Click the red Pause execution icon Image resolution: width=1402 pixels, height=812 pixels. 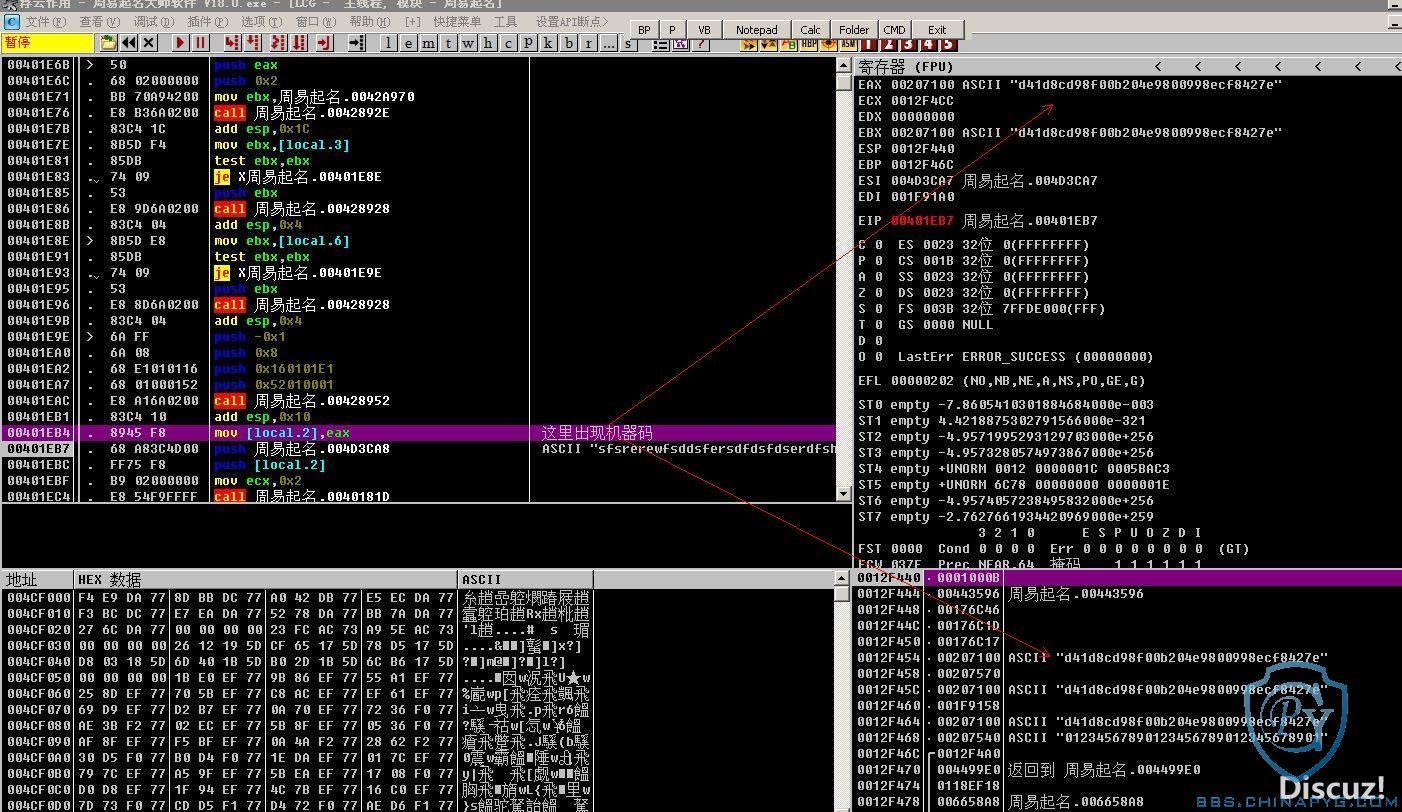[201, 43]
